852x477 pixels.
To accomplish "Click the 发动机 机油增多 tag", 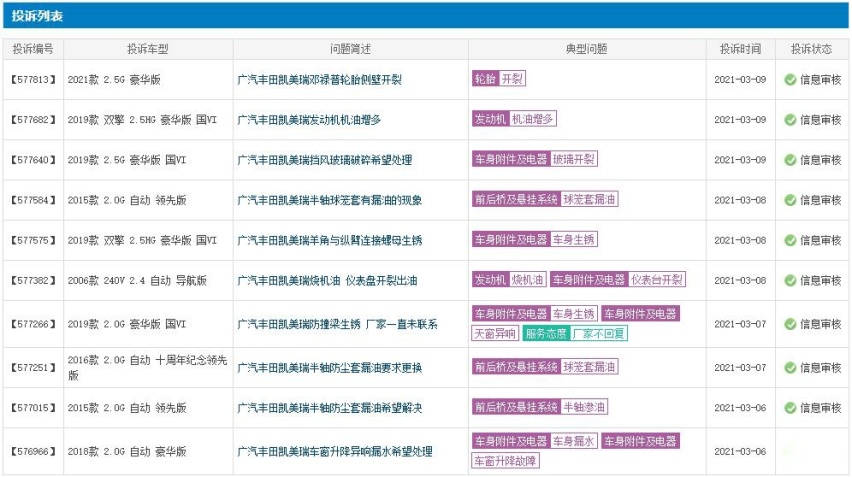I will 514,119.
